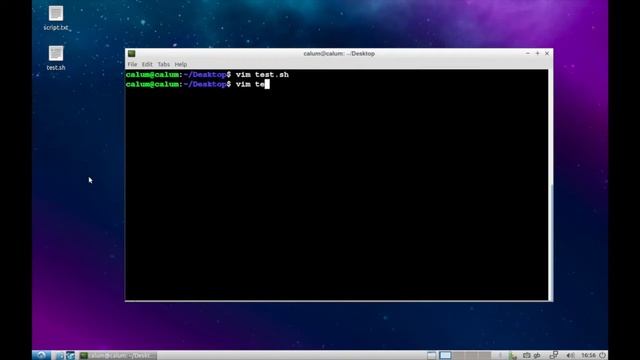Launch the web browser from the taskbar

pos(70,356)
